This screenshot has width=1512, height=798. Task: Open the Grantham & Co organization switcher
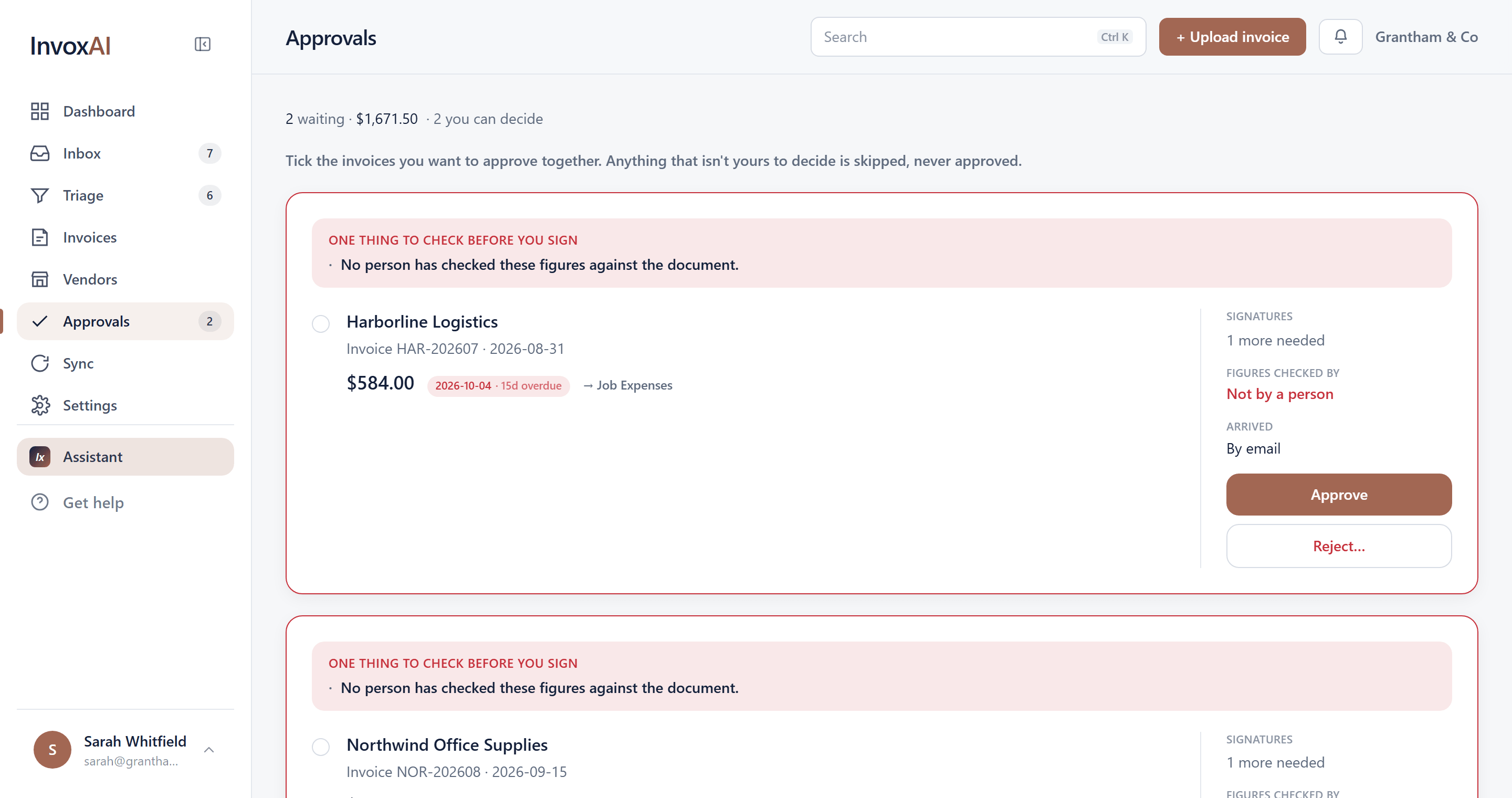(1426, 37)
